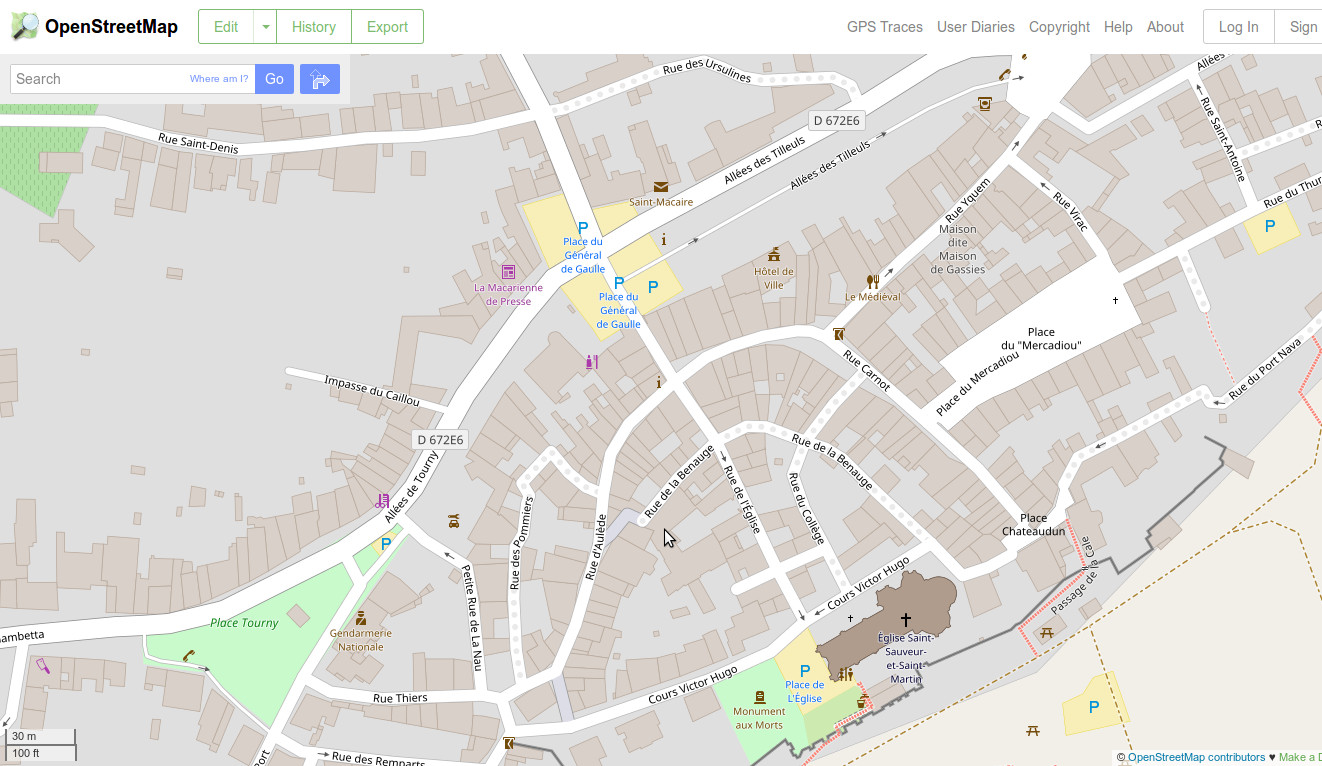Click the Monument aux Morts memorial icon
This screenshot has height=766, width=1322.
(760, 697)
